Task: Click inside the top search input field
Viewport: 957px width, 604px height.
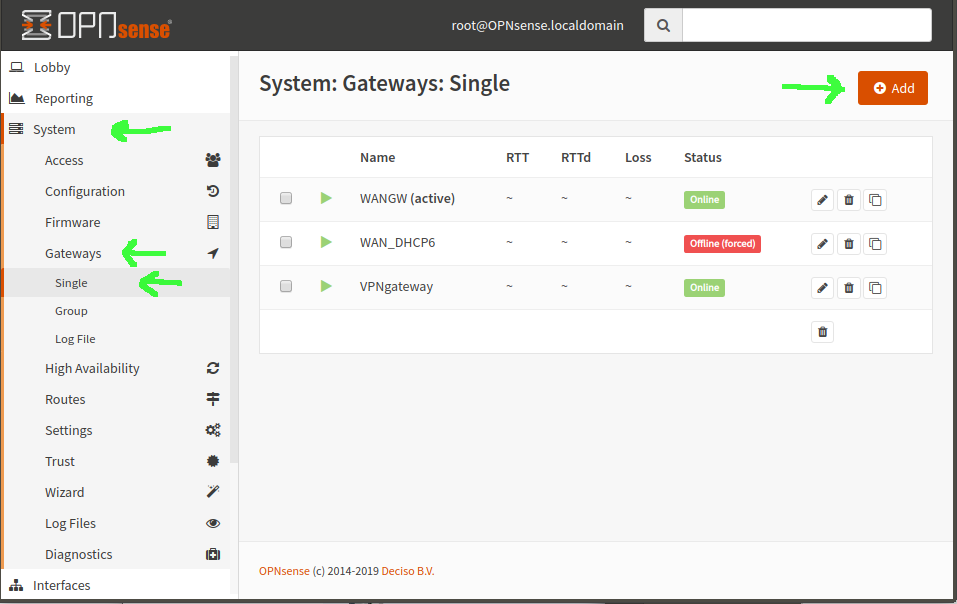Action: pyautogui.click(x=806, y=24)
